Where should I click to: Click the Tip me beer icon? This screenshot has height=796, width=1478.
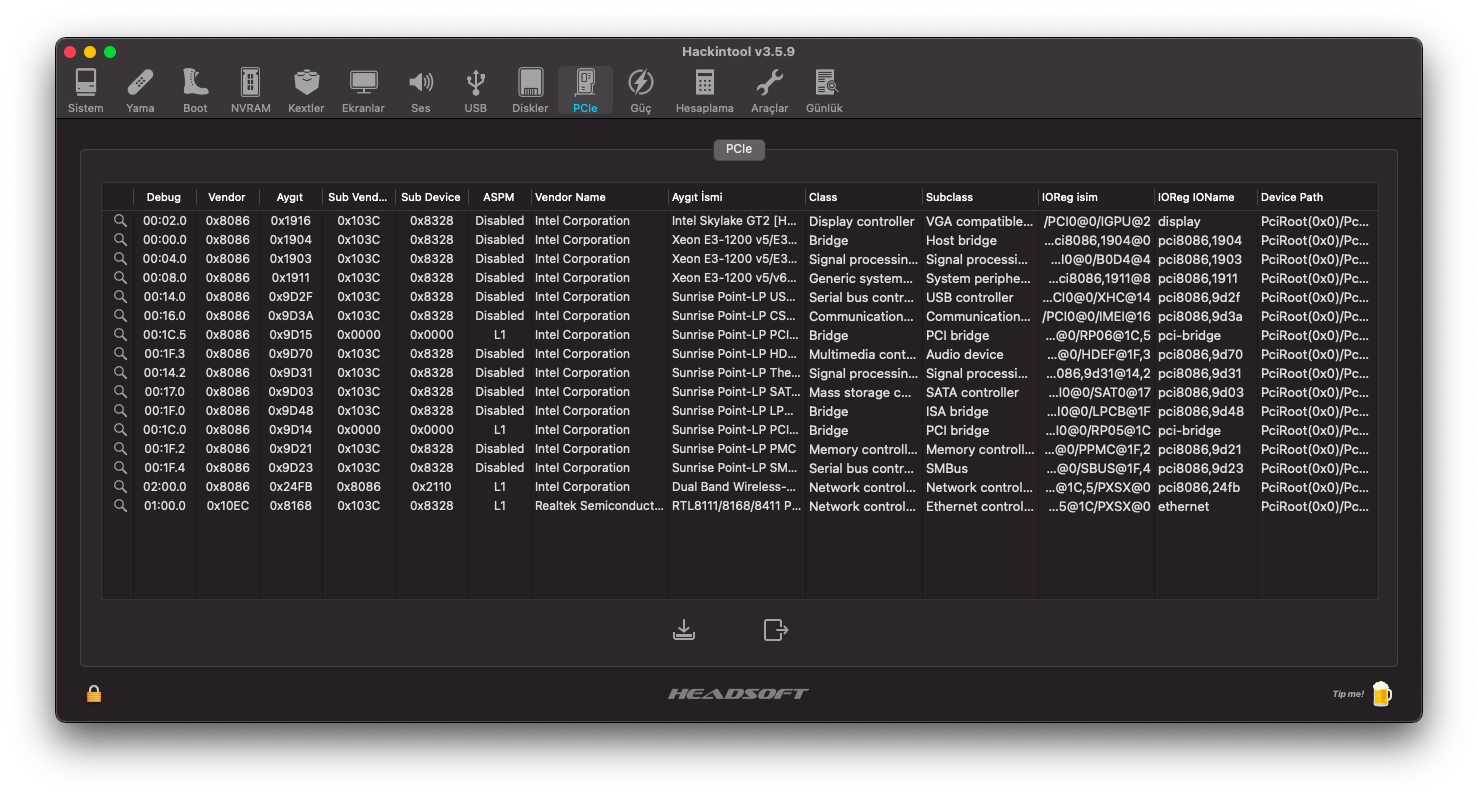coord(1381,693)
